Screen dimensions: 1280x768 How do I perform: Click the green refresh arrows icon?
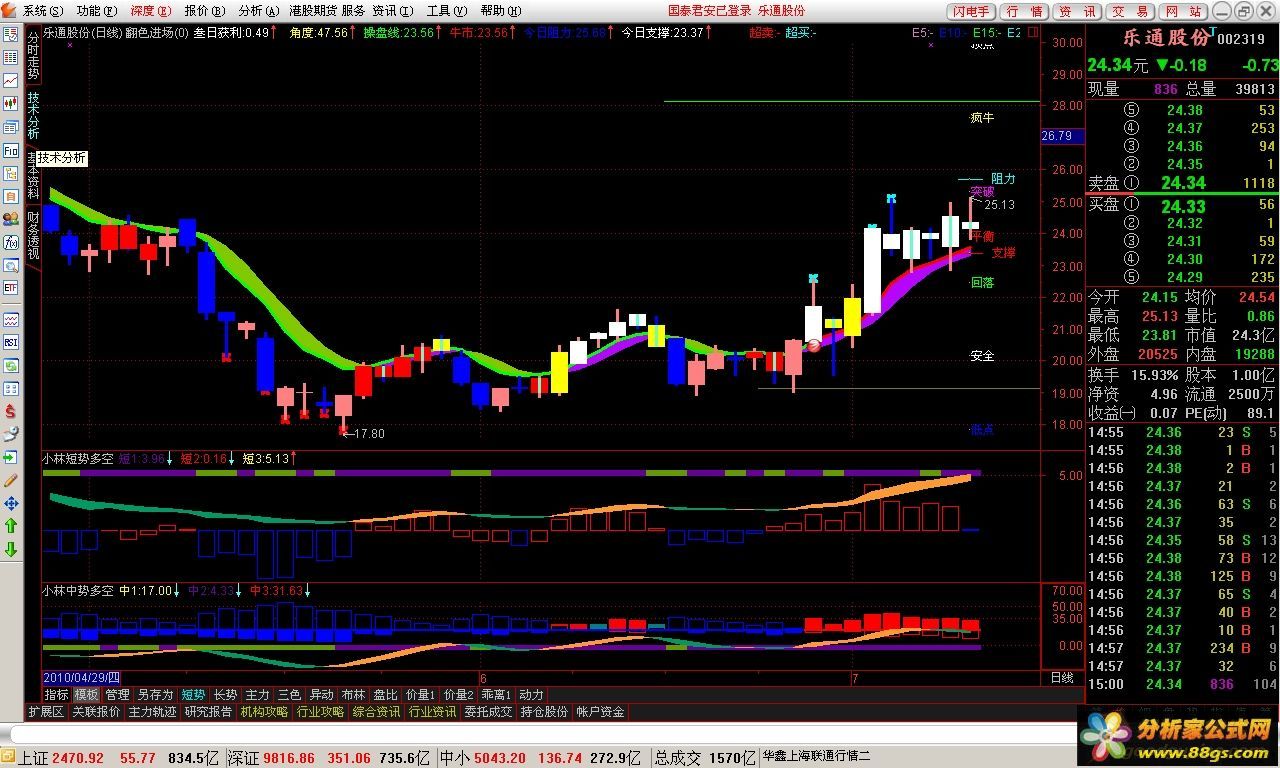(10, 366)
